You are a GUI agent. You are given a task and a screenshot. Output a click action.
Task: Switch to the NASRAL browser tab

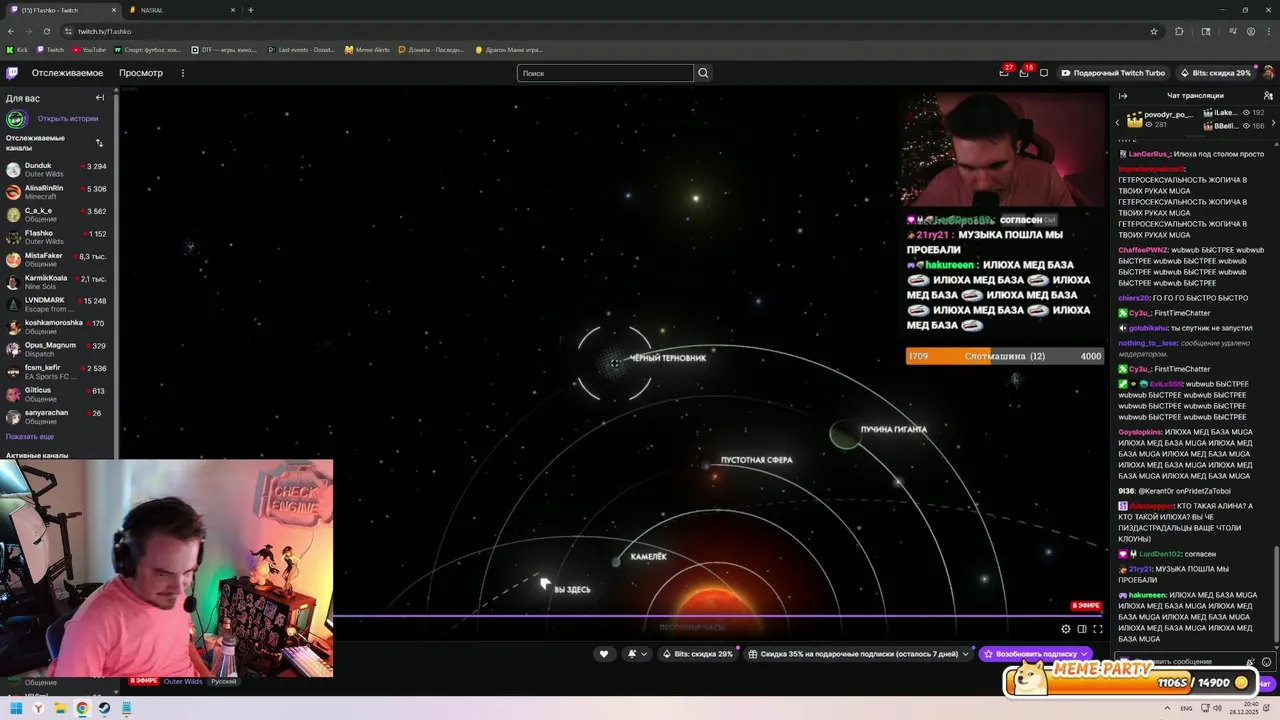[180, 10]
